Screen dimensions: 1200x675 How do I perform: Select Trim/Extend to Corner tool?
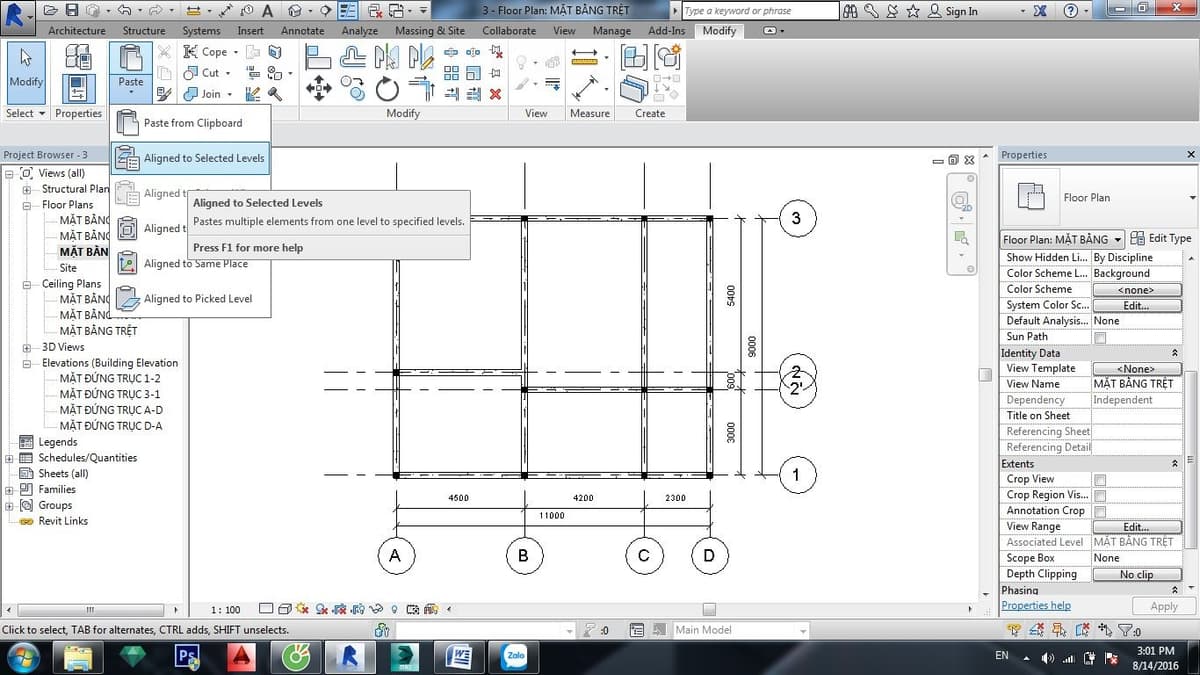[421, 90]
